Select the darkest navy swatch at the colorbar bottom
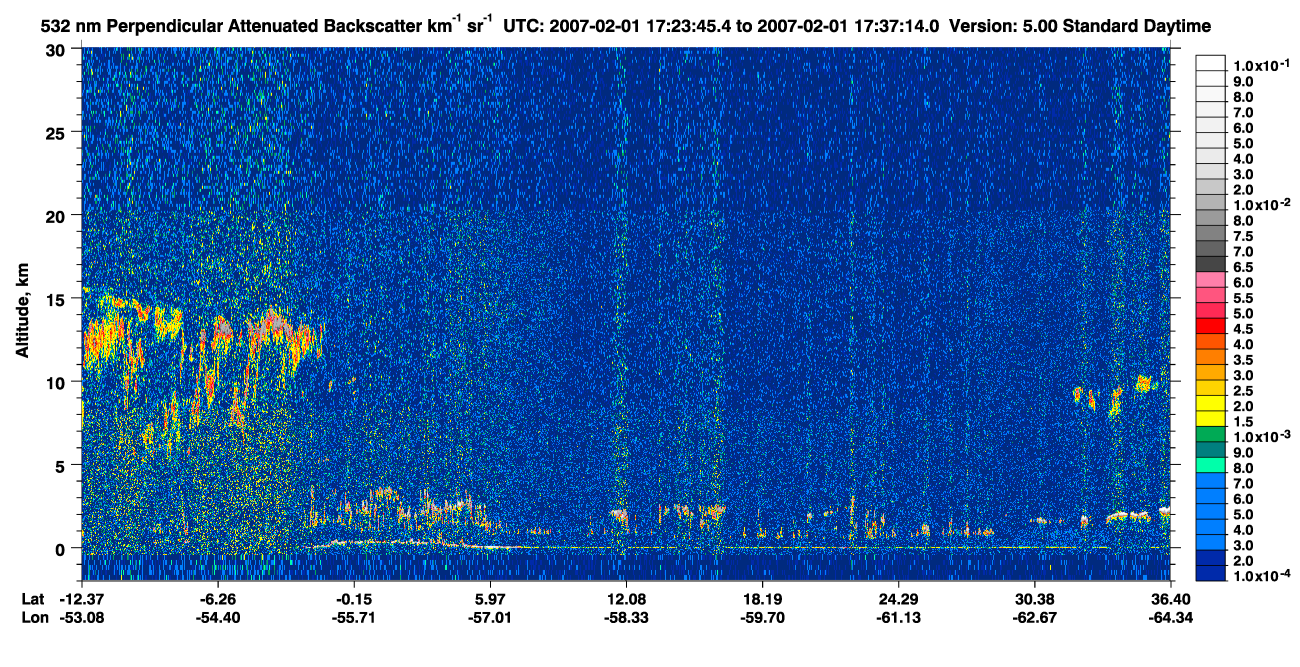Image resolution: width=1300 pixels, height=667 pixels. click(1211, 573)
